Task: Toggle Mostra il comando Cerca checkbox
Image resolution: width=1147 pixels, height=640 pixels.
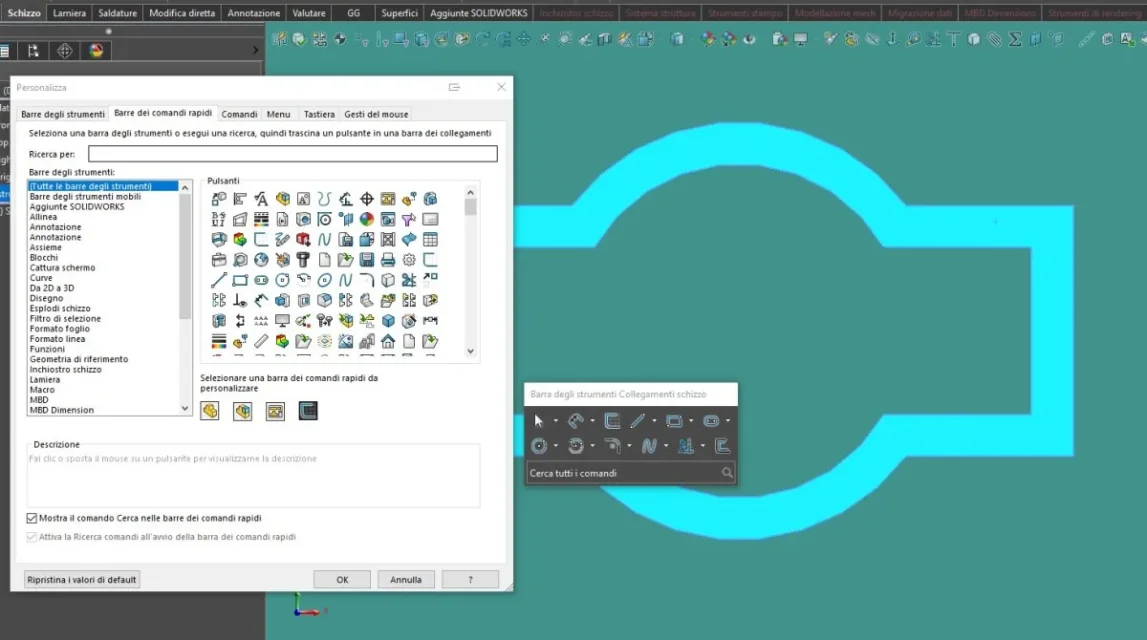Action: point(31,518)
